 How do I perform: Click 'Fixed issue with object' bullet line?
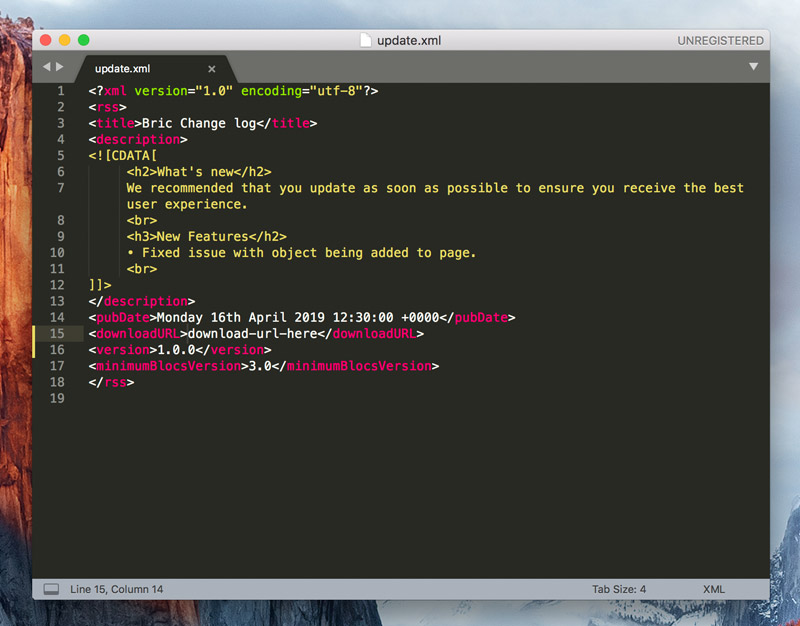point(301,253)
